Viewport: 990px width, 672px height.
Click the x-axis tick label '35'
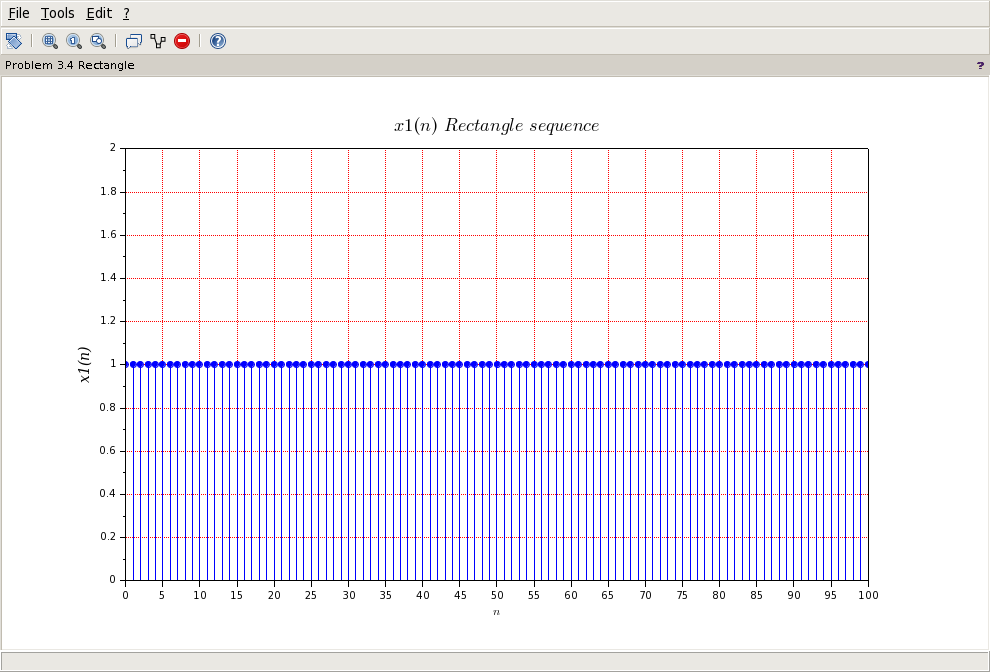click(x=385, y=595)
